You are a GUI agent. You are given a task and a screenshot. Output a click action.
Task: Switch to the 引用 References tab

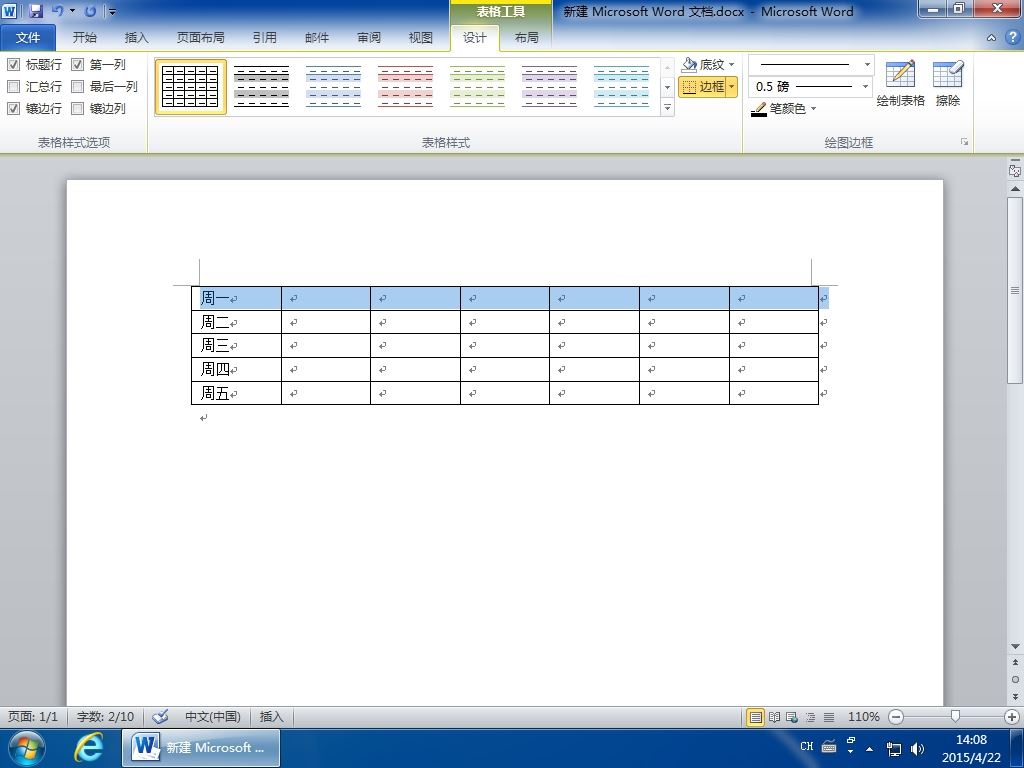(264, 38)
